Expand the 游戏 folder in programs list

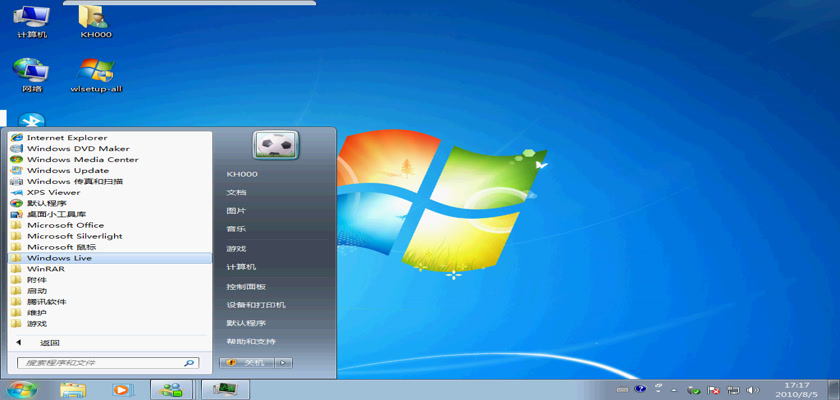110,324
